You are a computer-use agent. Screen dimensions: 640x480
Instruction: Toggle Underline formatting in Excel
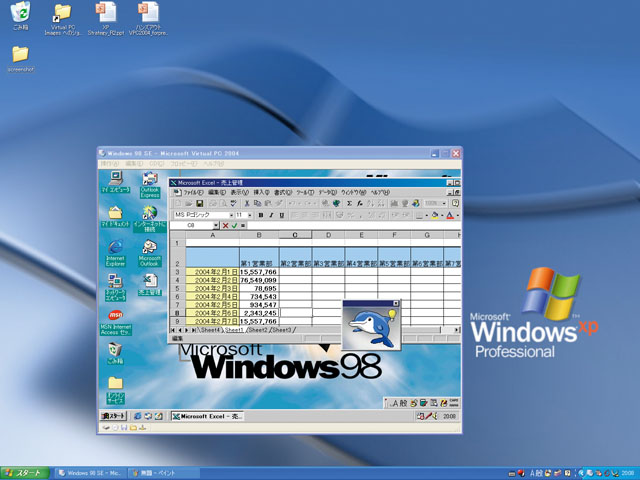[x=282, y=215]
